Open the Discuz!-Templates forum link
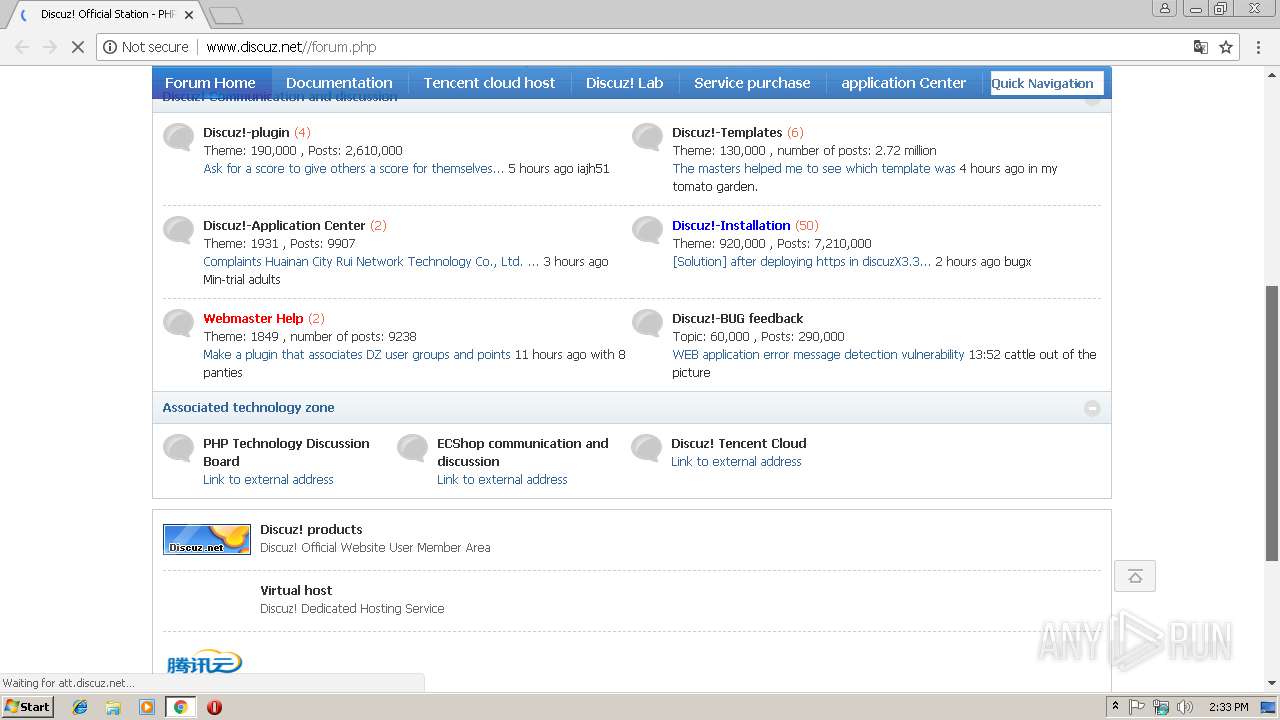This screenshot has height=720, width=1280. (x=727, y=132)
